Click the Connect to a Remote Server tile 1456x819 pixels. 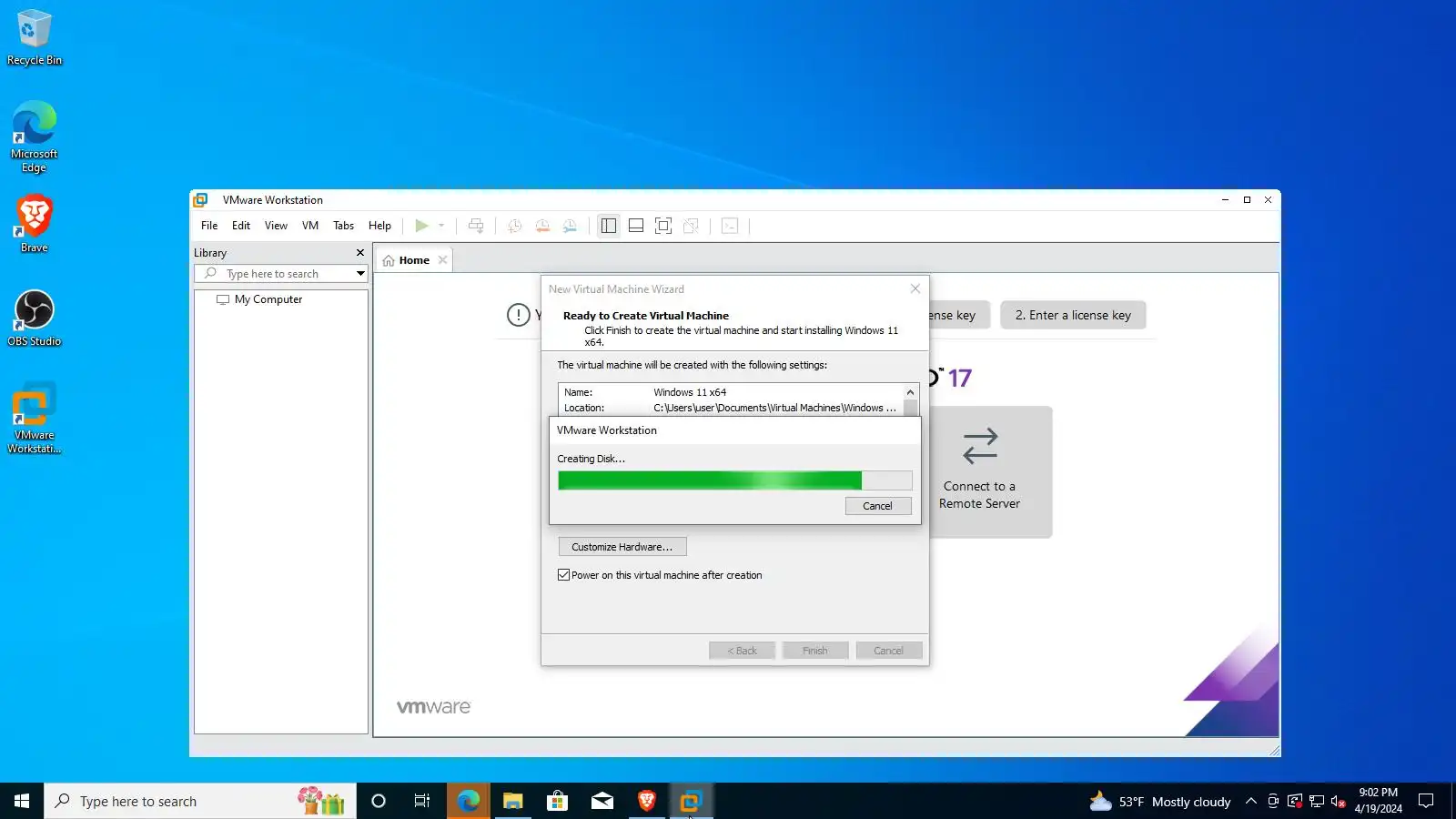click(980, 472)
